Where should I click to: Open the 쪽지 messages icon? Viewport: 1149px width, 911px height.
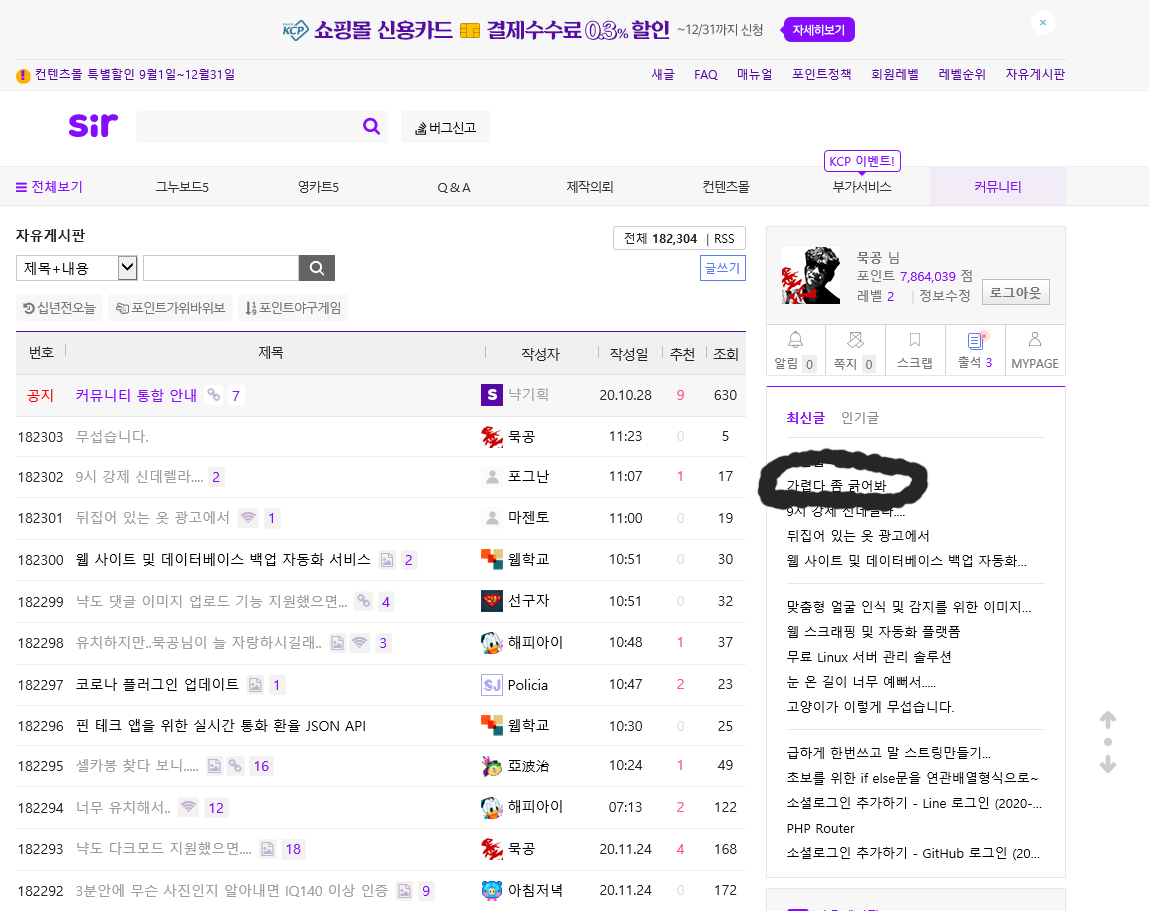point(855,341)
